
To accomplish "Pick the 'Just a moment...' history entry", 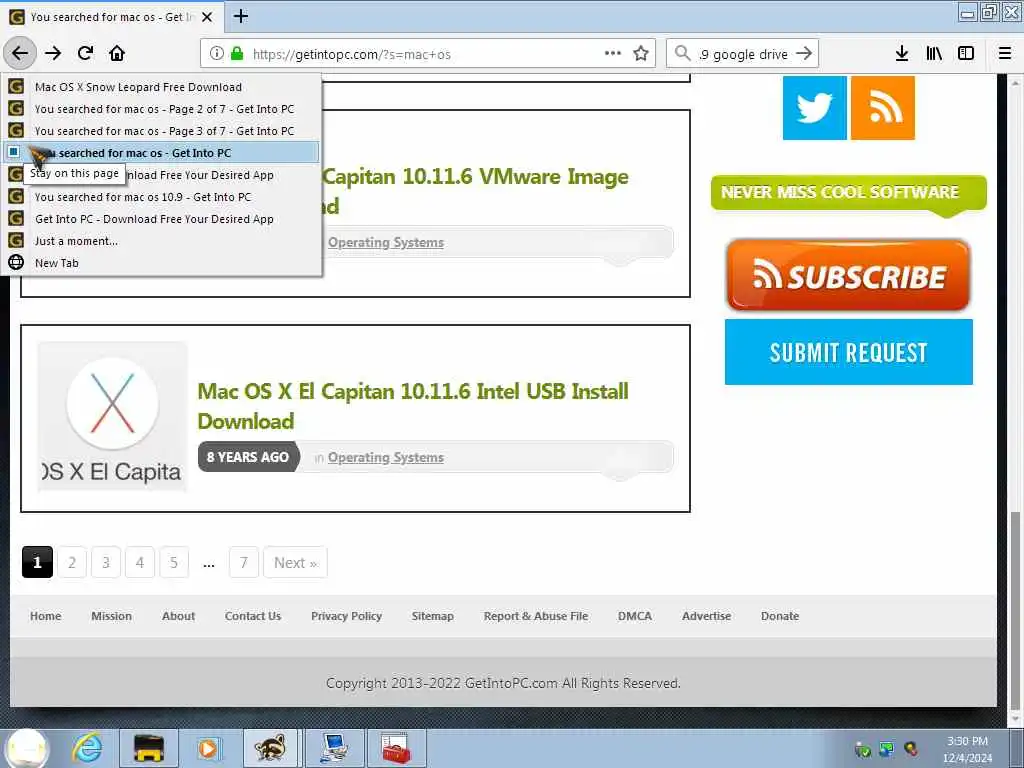I will click(x=161, y=241).
